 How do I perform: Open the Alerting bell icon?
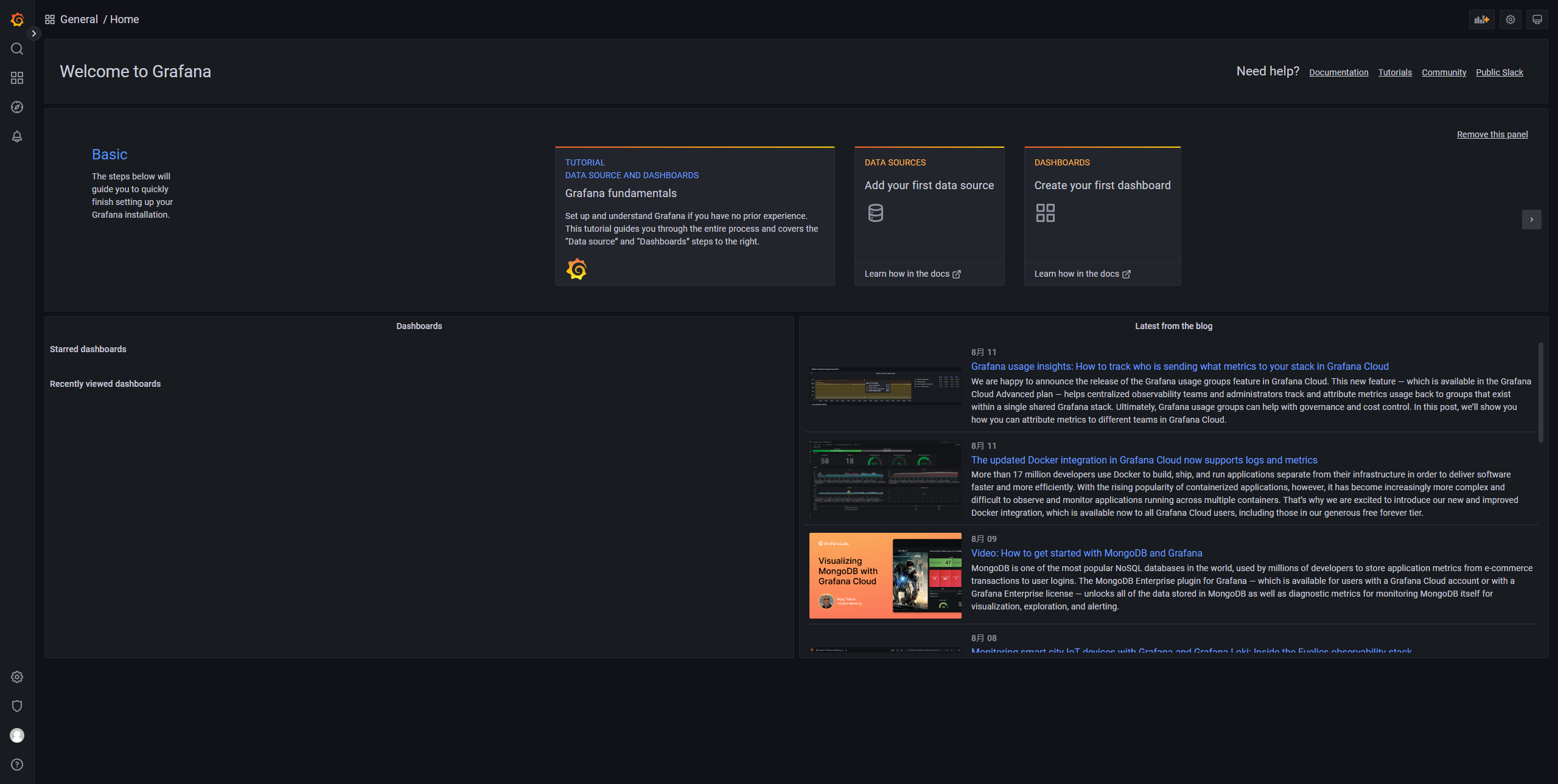tap(17, 136)
